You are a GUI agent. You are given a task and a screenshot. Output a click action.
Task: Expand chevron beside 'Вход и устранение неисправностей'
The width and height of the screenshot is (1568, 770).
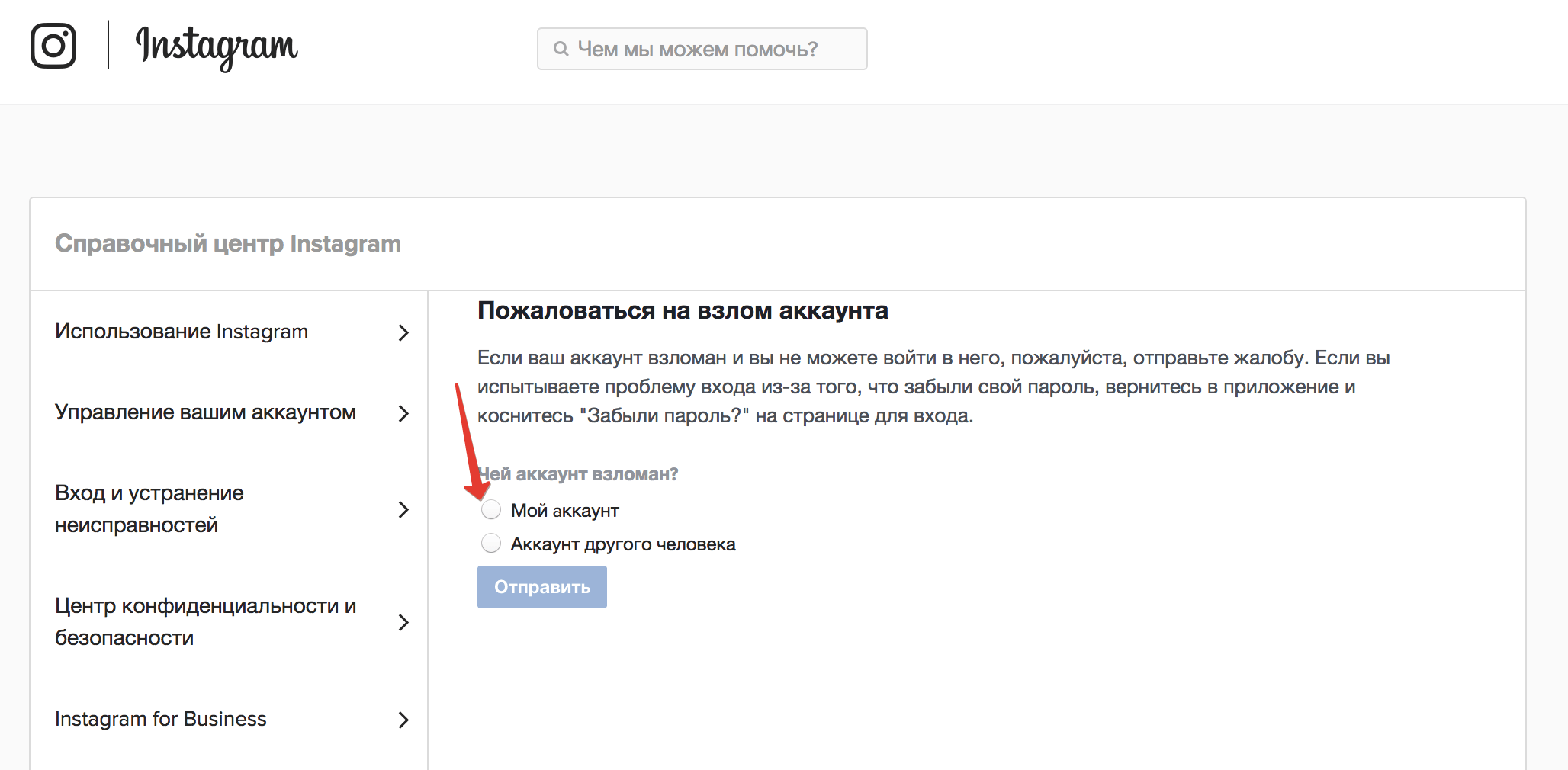point(403,509)
